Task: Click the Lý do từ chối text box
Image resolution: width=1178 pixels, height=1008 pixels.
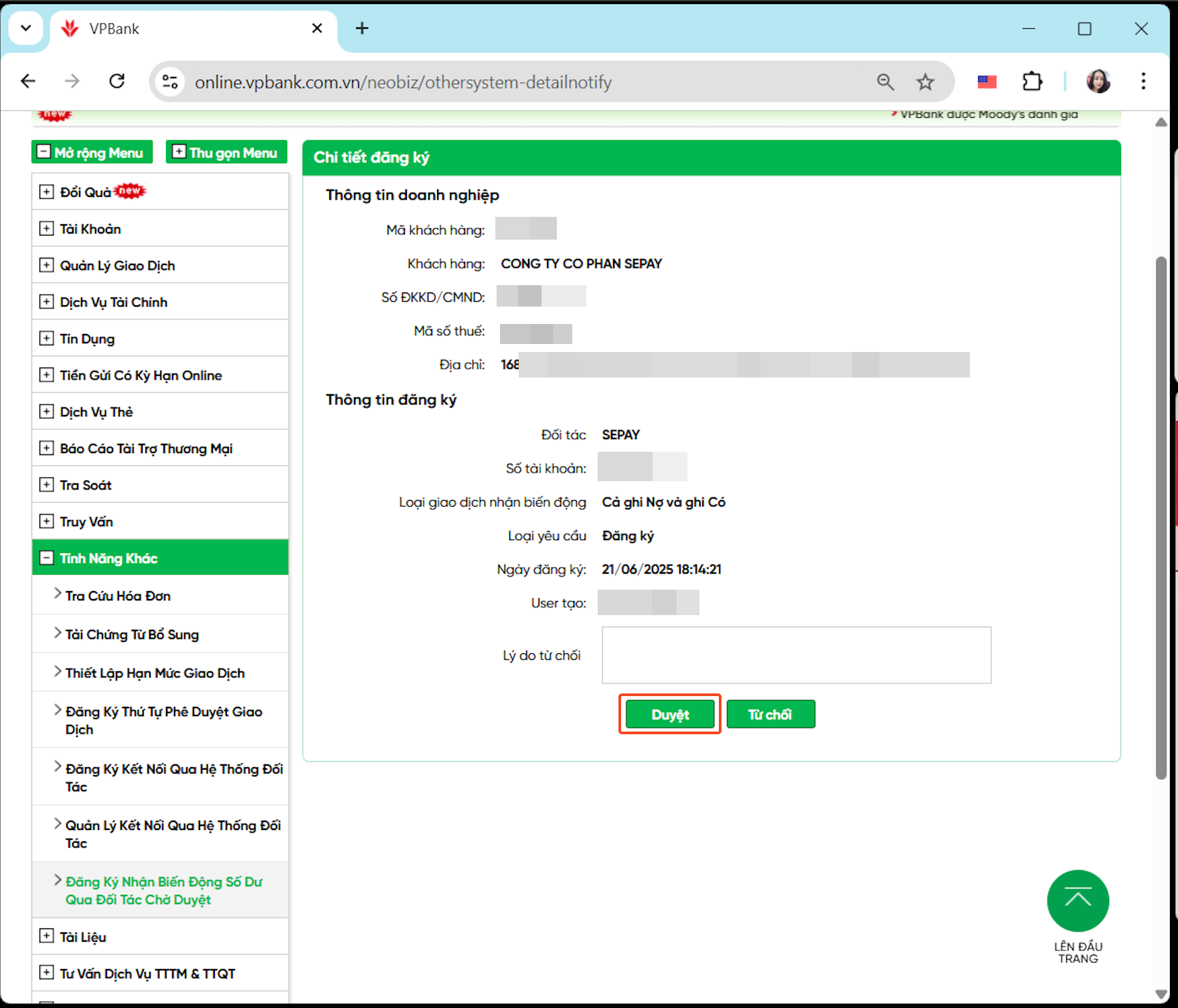Action: click(x=796, y=655)
